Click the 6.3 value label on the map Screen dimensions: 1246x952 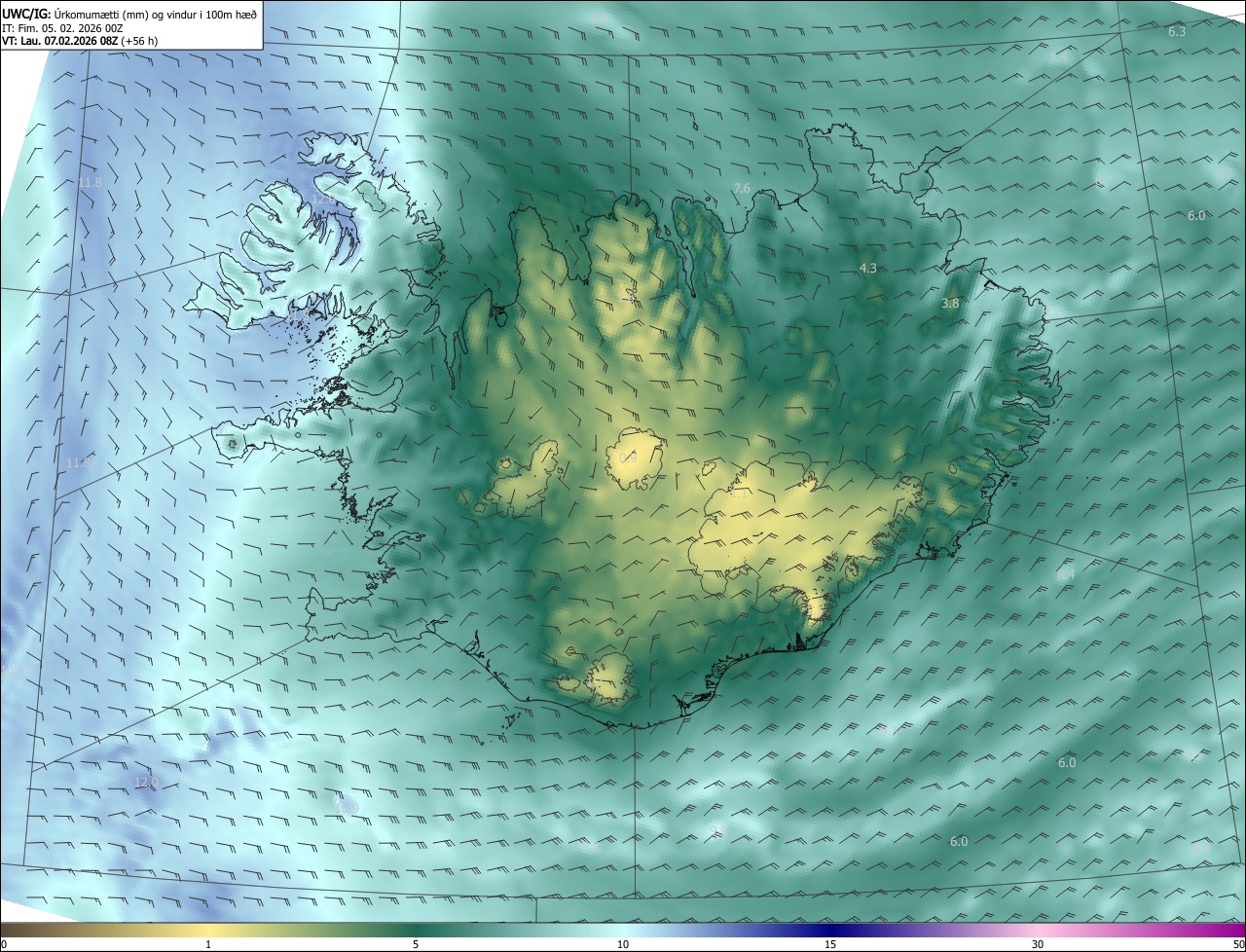point(1177,32)
